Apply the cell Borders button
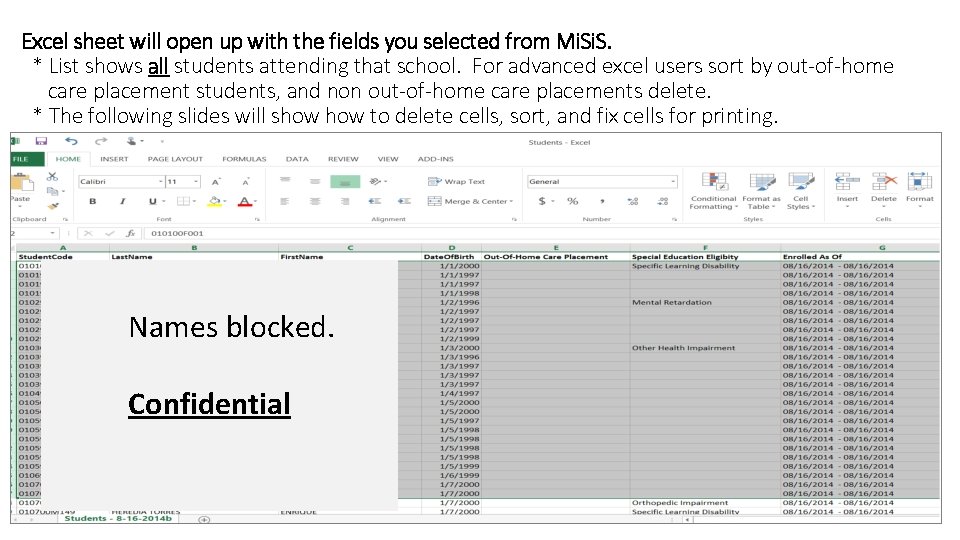Image resolution: width=960 pixels, height=540 pixels. coord(183,201)
